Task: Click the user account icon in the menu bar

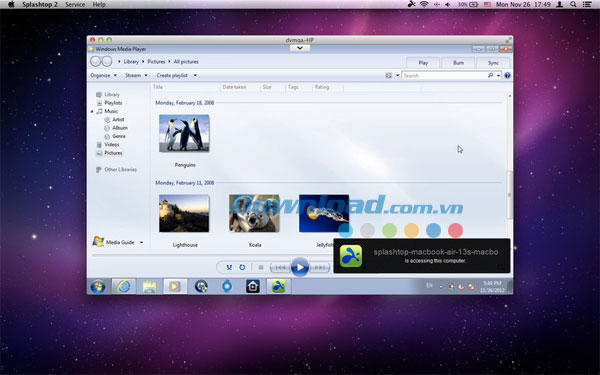Action: point(559,5)
